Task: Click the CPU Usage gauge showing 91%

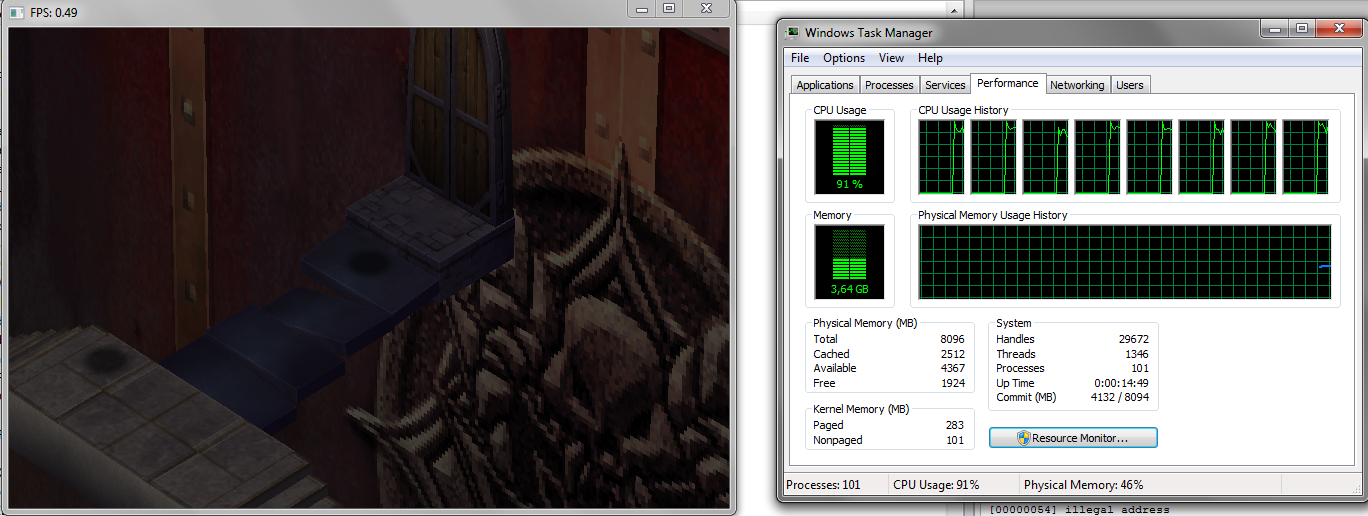Action: click(x=849, y=156)
